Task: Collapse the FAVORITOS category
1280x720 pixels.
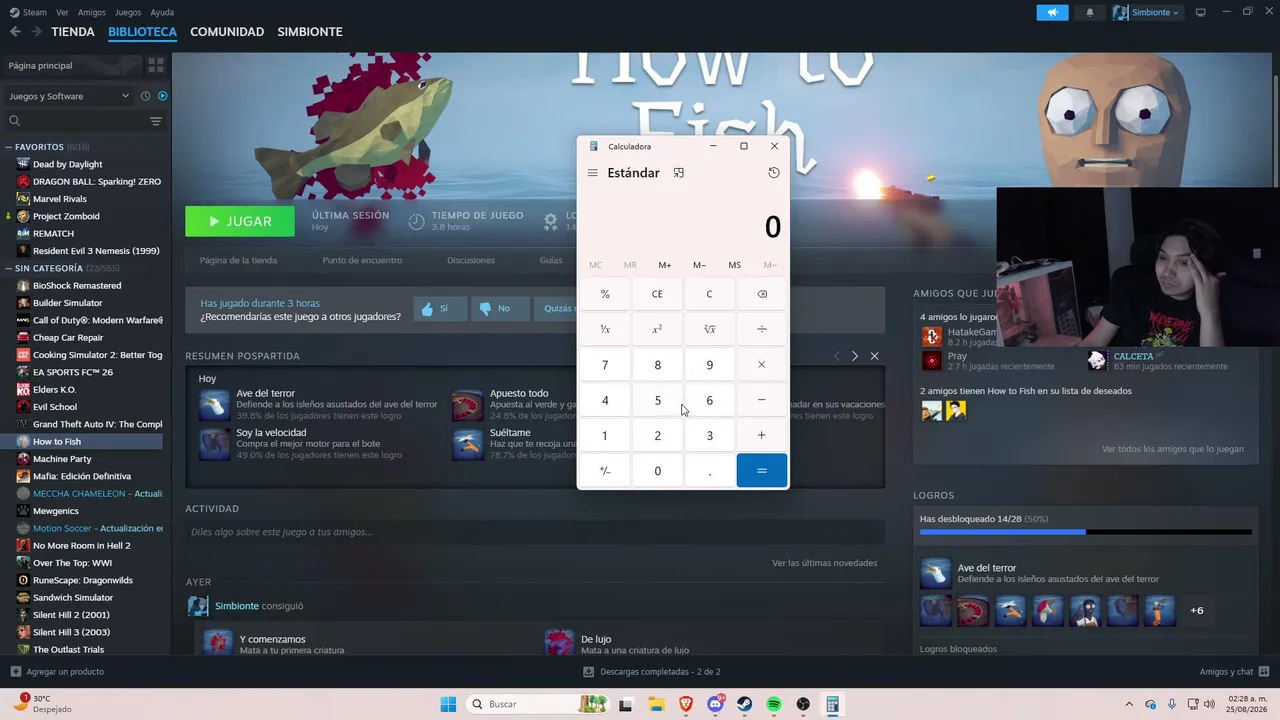Action: (9, 147)
